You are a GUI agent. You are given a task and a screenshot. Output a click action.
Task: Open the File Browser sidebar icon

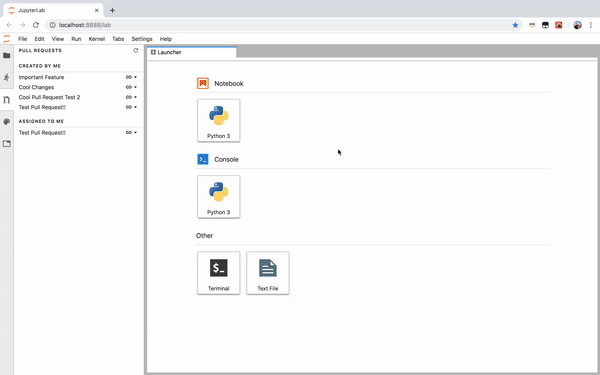(7, 55)
